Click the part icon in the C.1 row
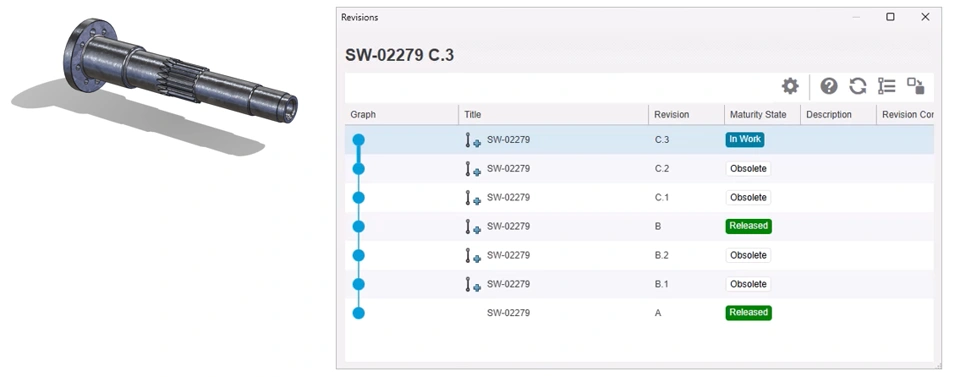The height and width of the screenshot is (377, 960). pyautogui.click(x=473, y=198)
